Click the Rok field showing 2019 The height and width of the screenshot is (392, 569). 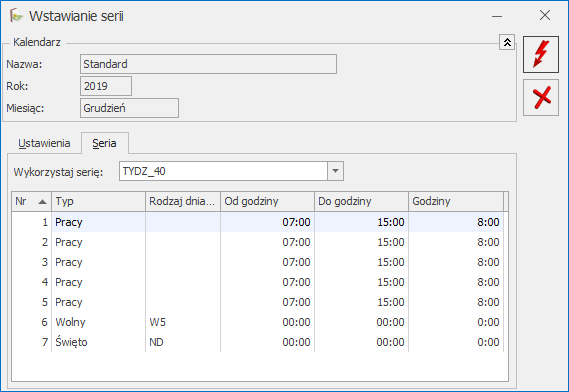point(106,86)
